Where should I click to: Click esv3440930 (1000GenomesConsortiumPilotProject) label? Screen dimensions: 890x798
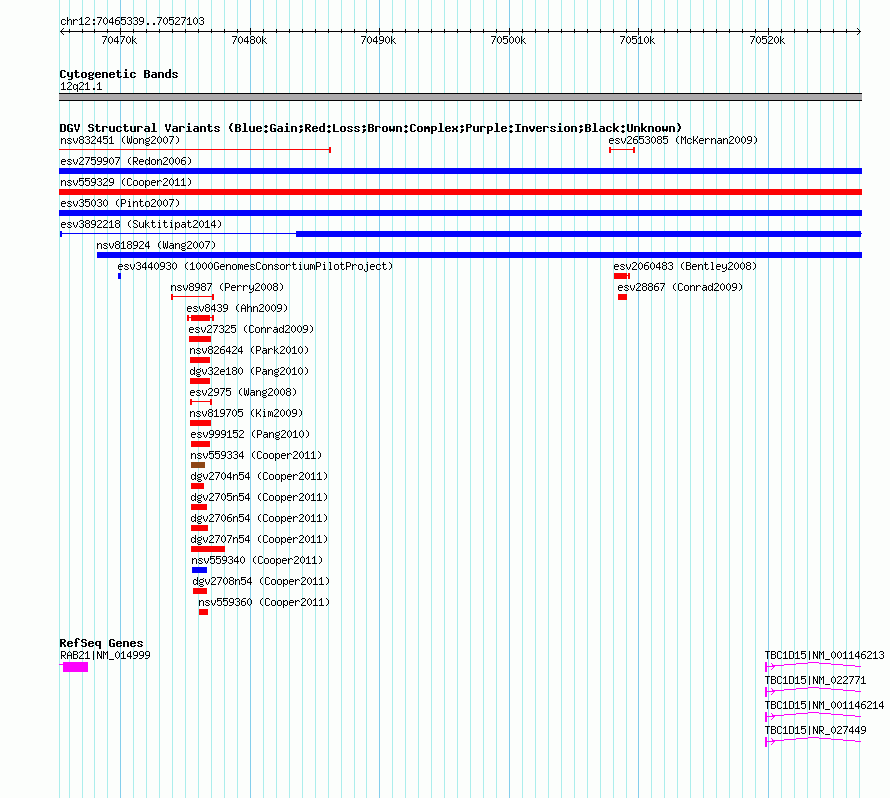[x=255, y=266]
